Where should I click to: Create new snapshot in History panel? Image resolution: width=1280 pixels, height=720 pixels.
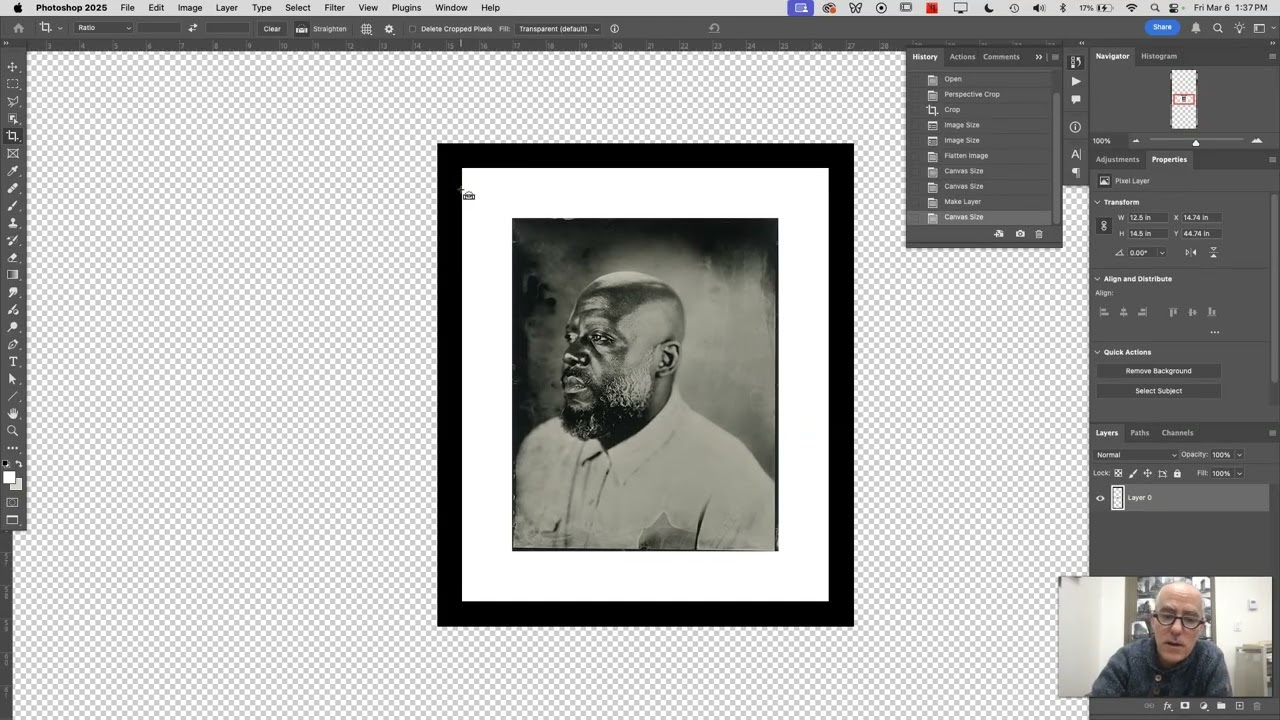pyautogui.click(x=1020, y=234)
